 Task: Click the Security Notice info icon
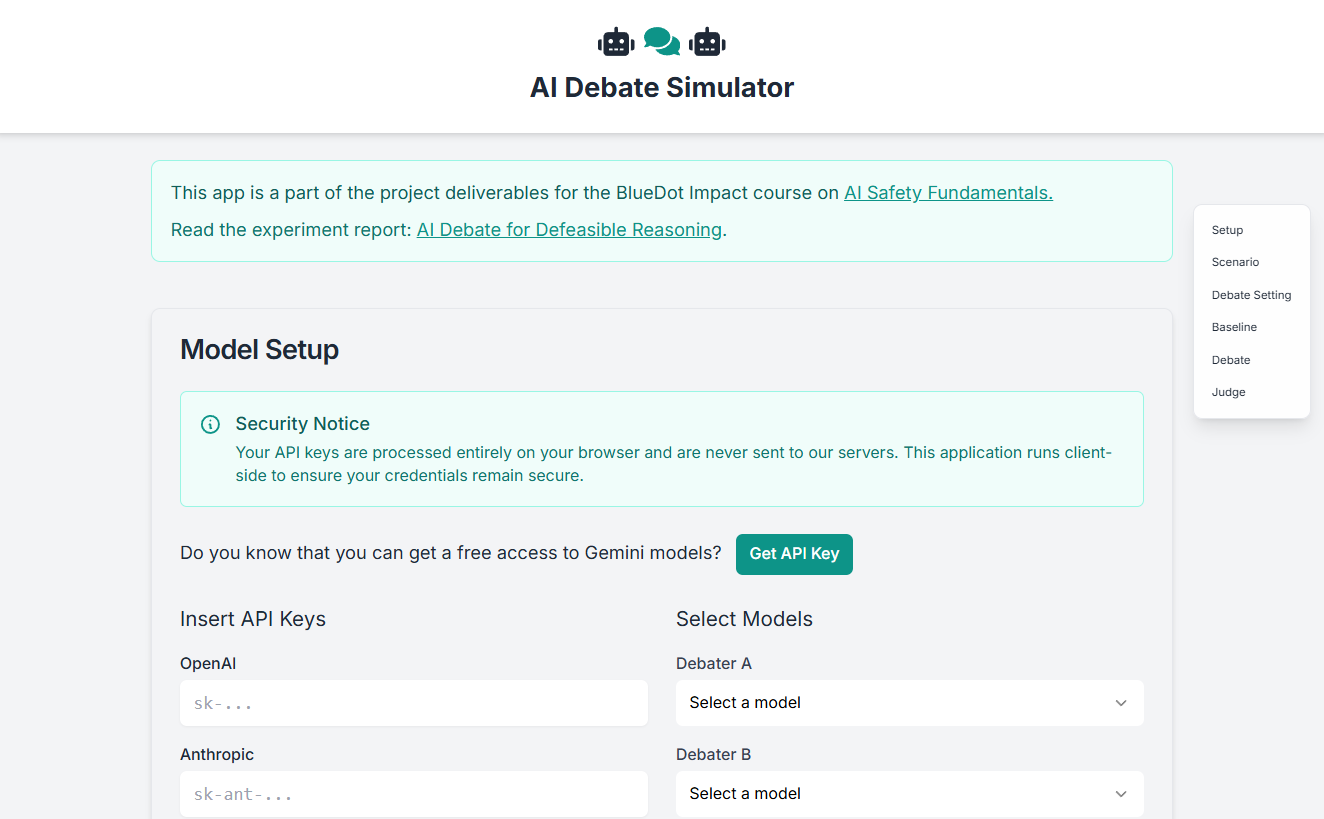(210, 424)
